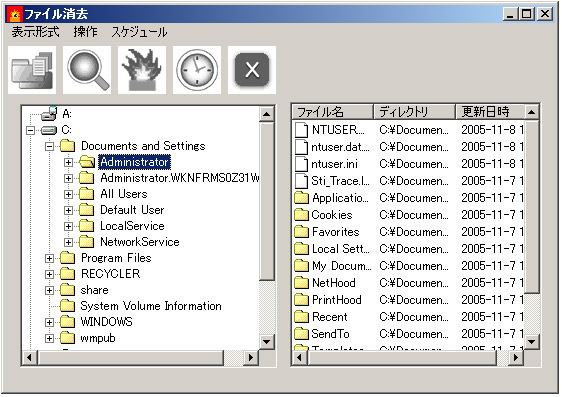Click the burning fire erase icon
The width and height of the screenshot is (562, 397).
pos(142,70)
